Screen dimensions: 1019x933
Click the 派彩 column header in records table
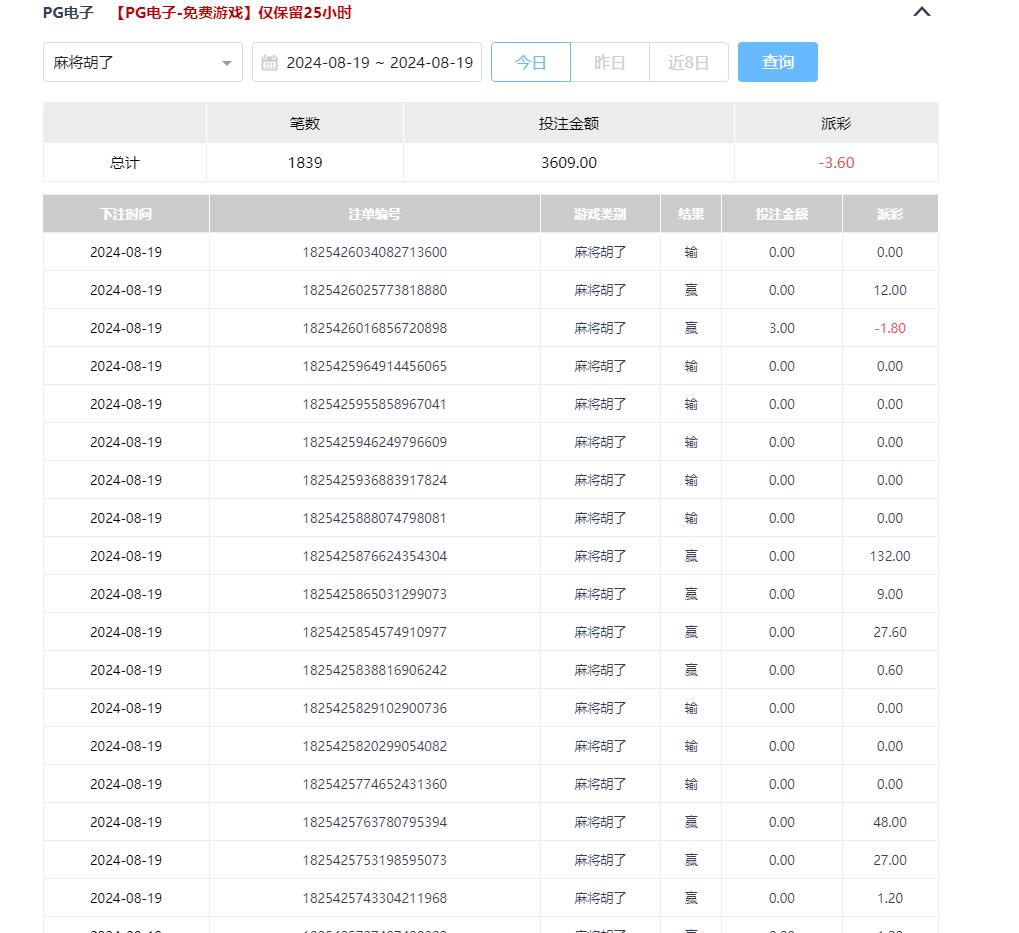pyautogui.click(x=889, y=214)
